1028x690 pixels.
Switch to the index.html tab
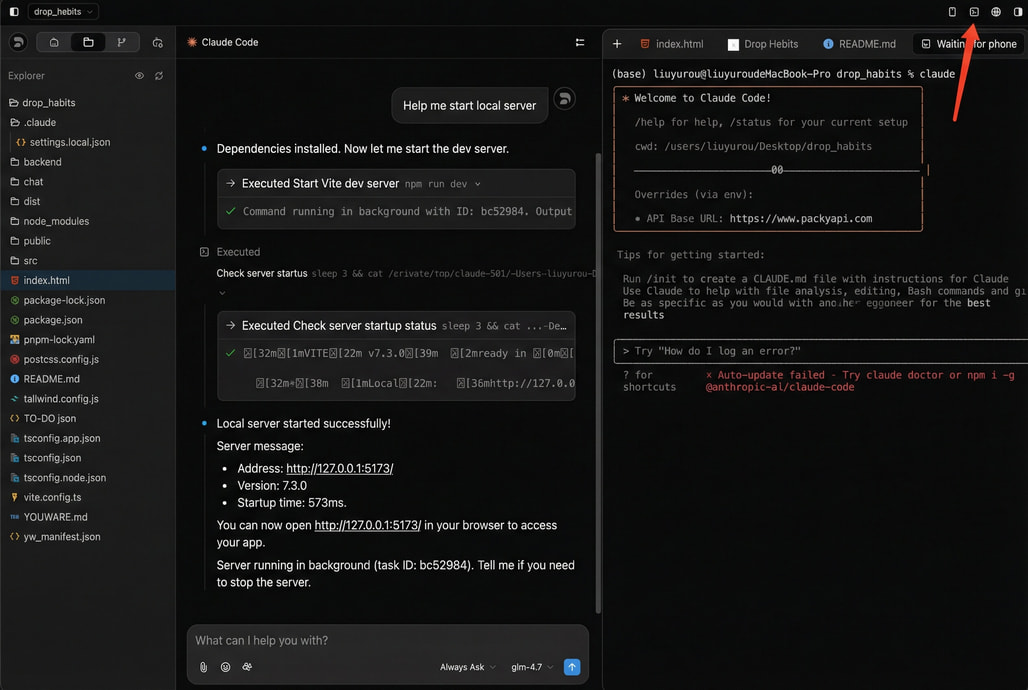(672, 44)
